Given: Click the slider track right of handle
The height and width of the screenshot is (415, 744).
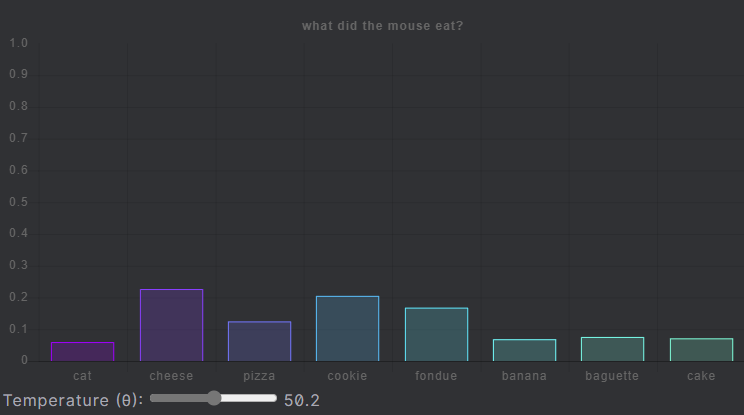Looking at the screenshot, I should tap(249, 398).
